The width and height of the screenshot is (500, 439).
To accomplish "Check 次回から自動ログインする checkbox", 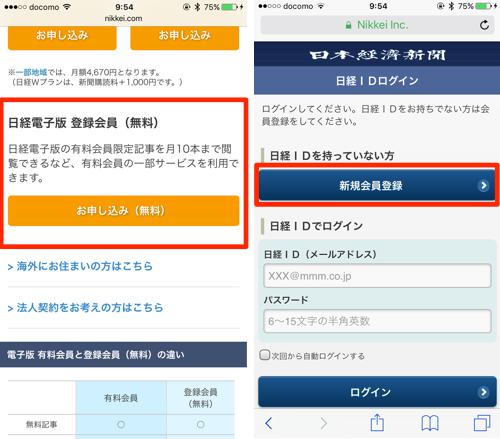I will coord(265,355).
